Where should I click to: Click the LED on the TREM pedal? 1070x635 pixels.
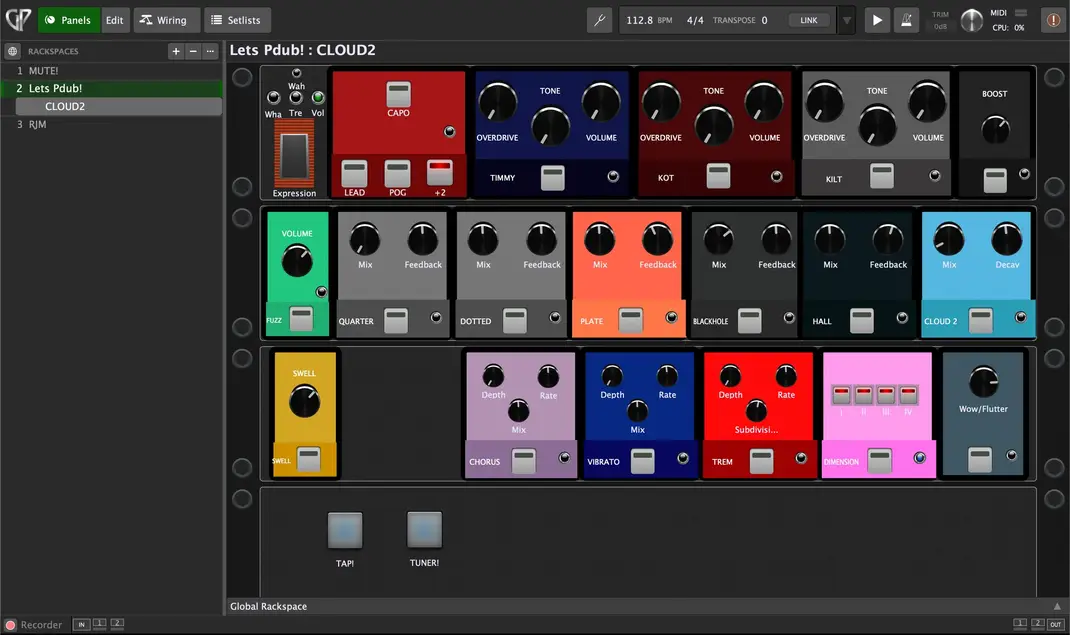(x=801, y=458)
